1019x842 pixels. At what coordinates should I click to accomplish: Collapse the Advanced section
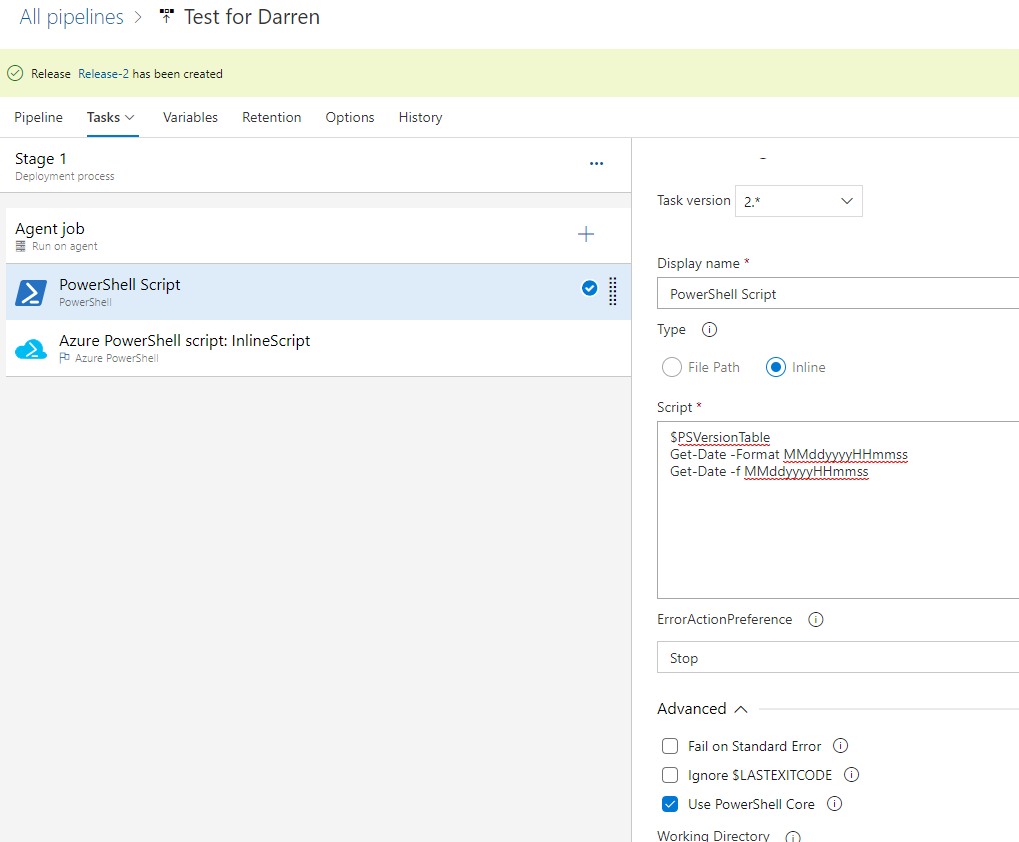740,708
